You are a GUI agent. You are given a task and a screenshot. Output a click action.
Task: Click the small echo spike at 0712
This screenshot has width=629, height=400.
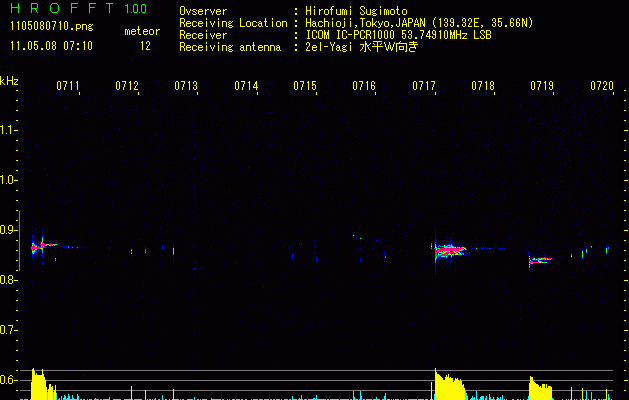tap(132, 252)
